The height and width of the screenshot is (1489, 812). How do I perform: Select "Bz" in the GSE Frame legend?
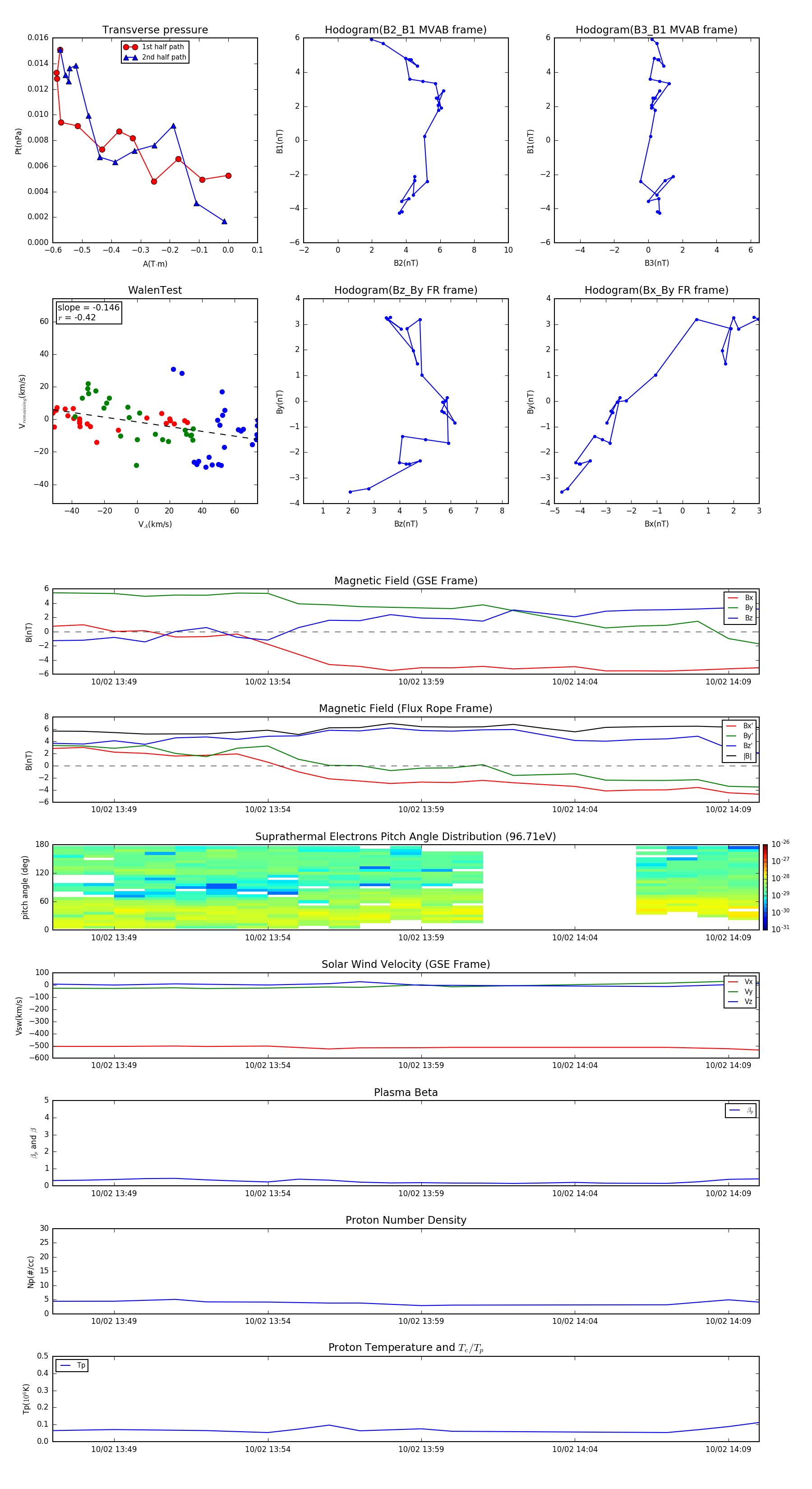coord(740,618)
